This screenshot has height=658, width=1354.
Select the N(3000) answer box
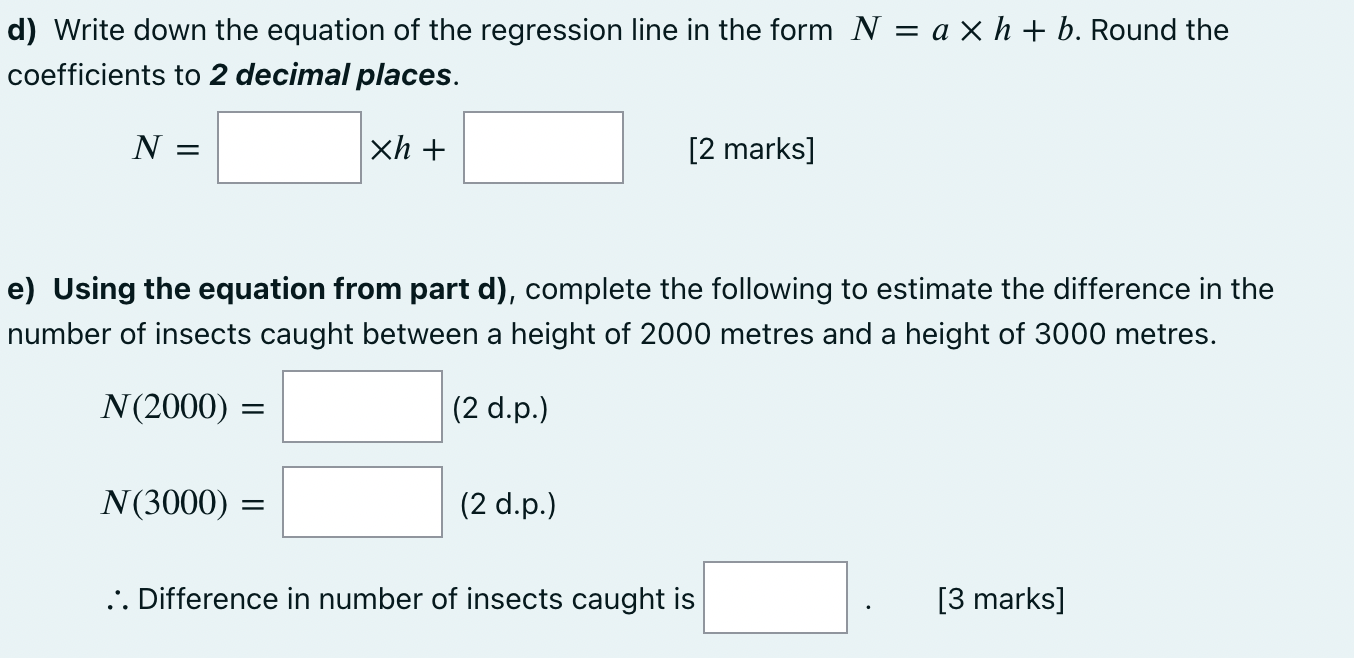coord(362,503)
